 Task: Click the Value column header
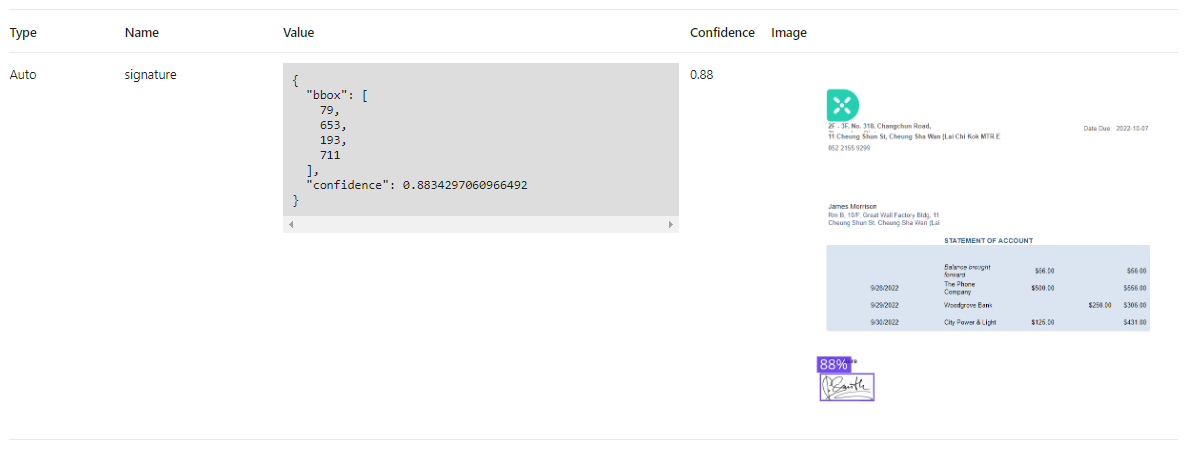point(299,33)
